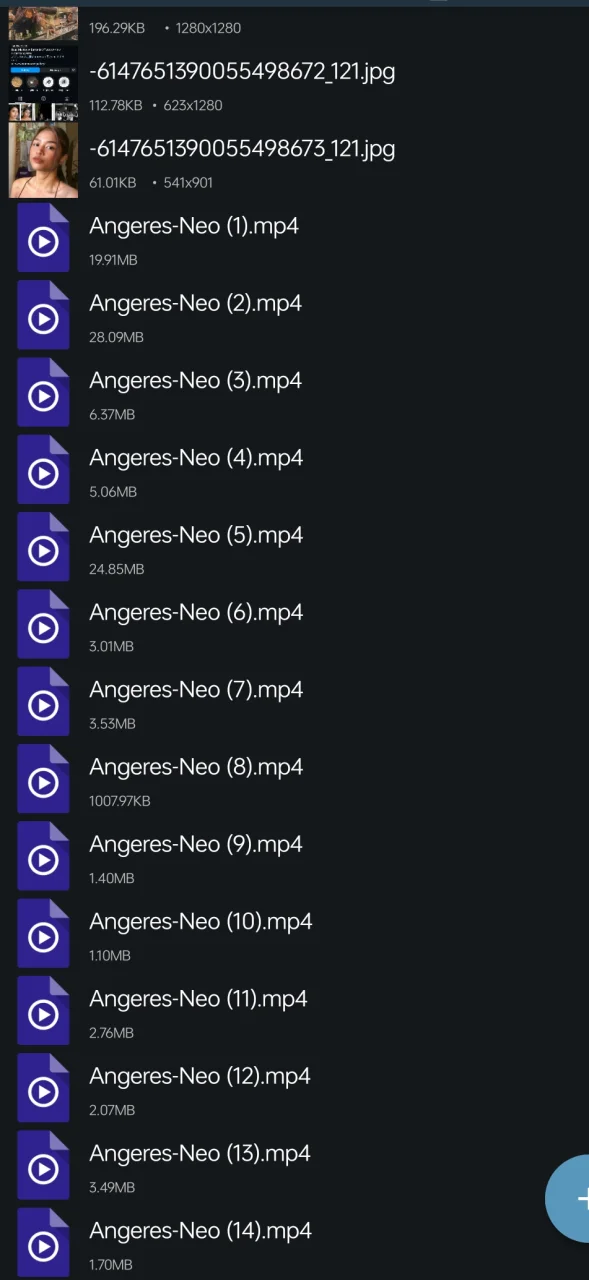Tap the video icon for Angeres-Neo (1).mp4
Image resolution: width=589 pixels, height=1280 pixels.
[43, 238]
